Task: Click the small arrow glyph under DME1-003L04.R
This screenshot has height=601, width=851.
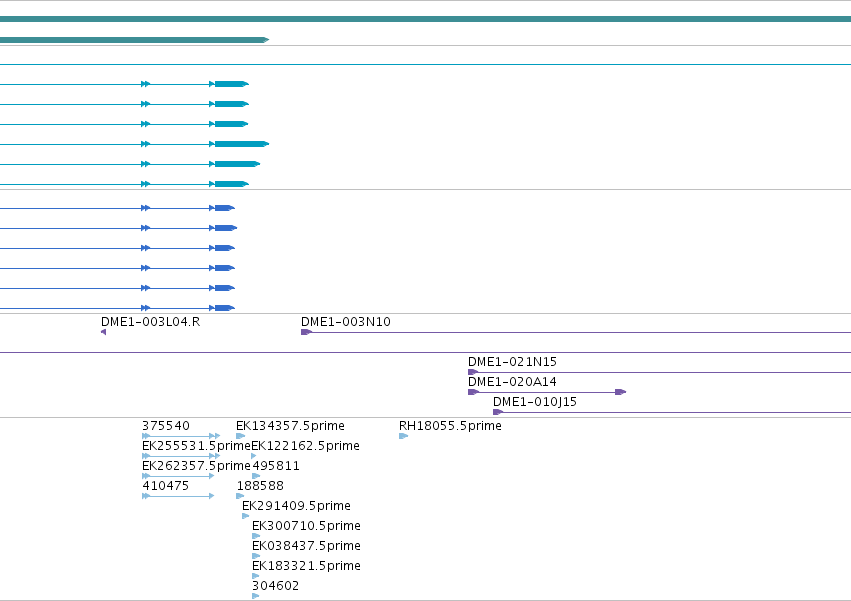Action: click(103, 332)
